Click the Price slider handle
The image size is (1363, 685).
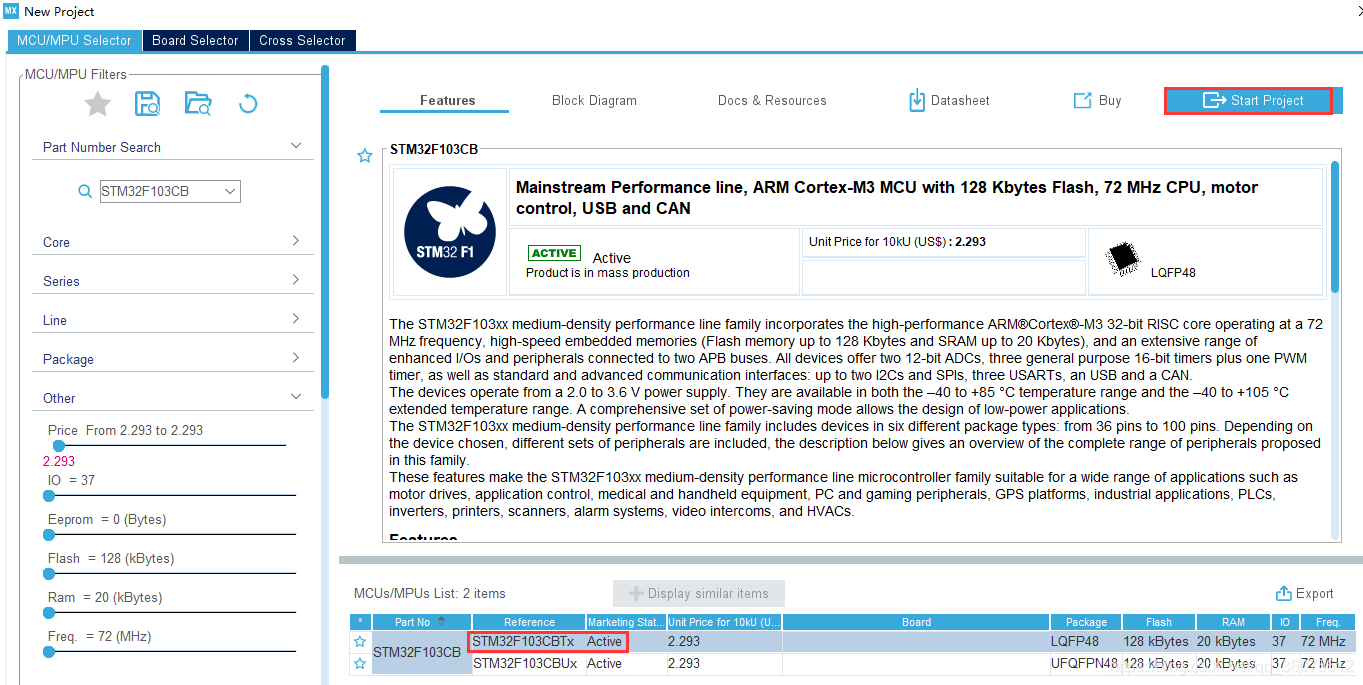(x=59, y=445)
